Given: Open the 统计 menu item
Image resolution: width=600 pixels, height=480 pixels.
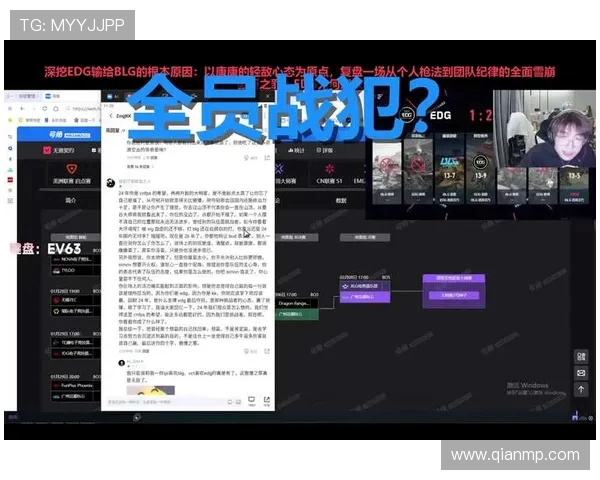Looking at the screenshot, I should coord(296,150).
